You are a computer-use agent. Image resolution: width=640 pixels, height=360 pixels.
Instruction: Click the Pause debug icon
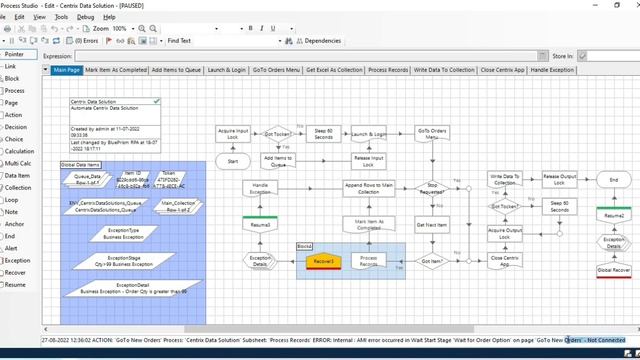tap(11, 41)
